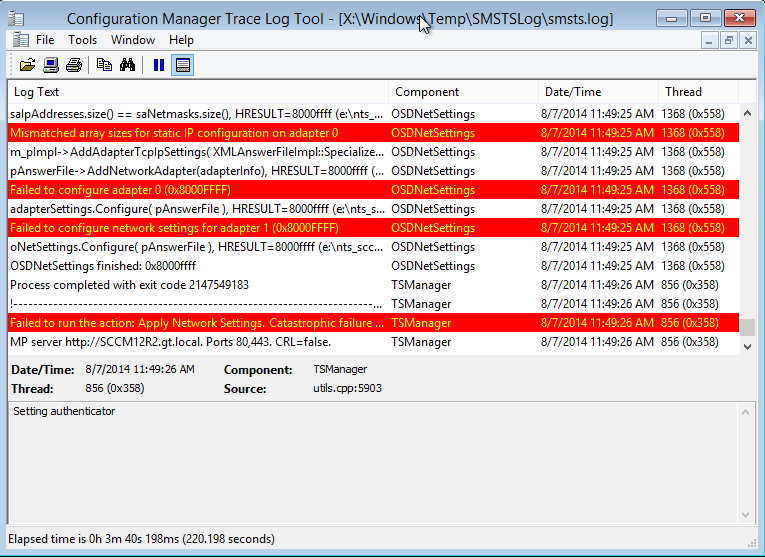Open the Tools menu
The image size is (765, 558).
point(82,40)
